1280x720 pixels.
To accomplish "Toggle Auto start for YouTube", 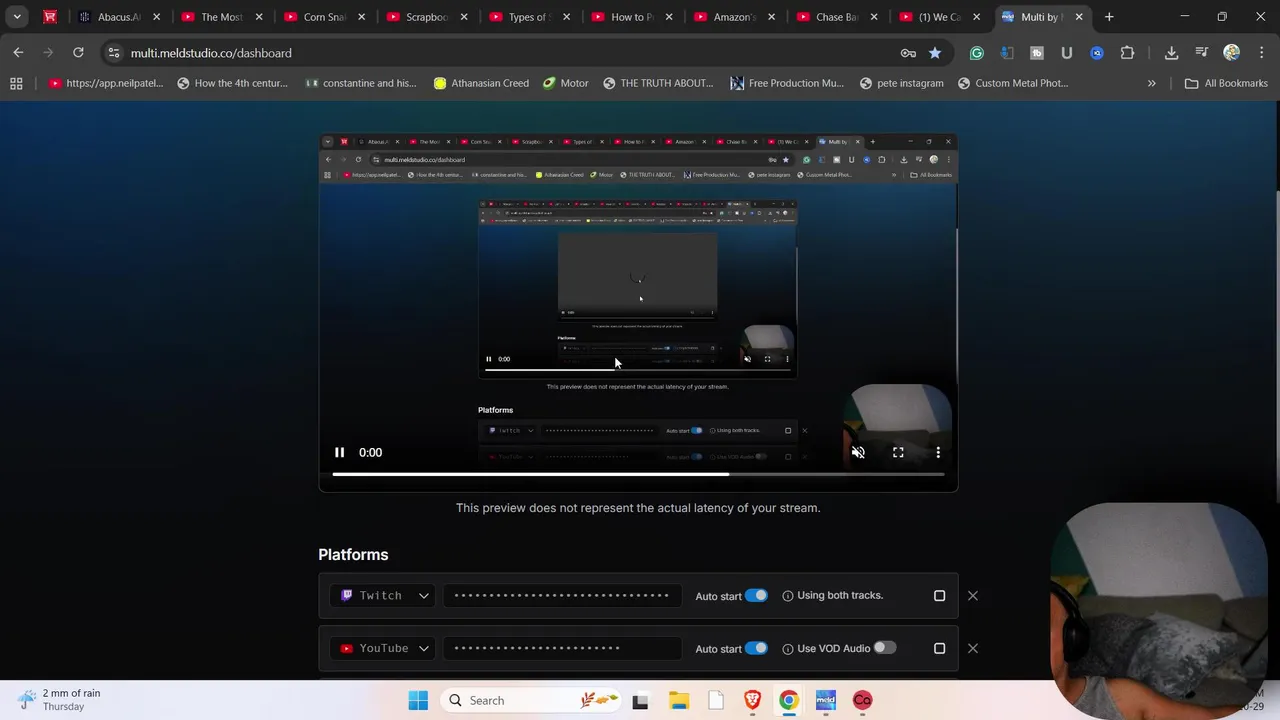I will [756, 648].
